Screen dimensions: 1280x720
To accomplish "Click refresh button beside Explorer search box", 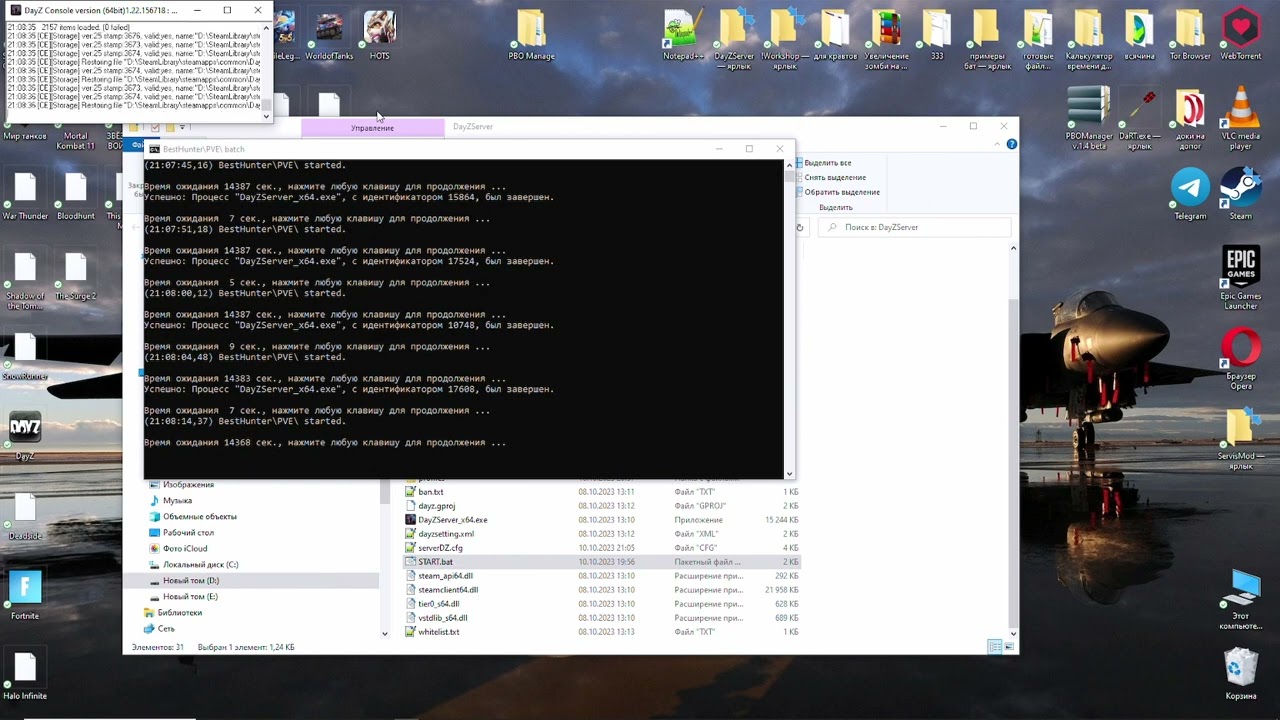I will pos(800,227).
